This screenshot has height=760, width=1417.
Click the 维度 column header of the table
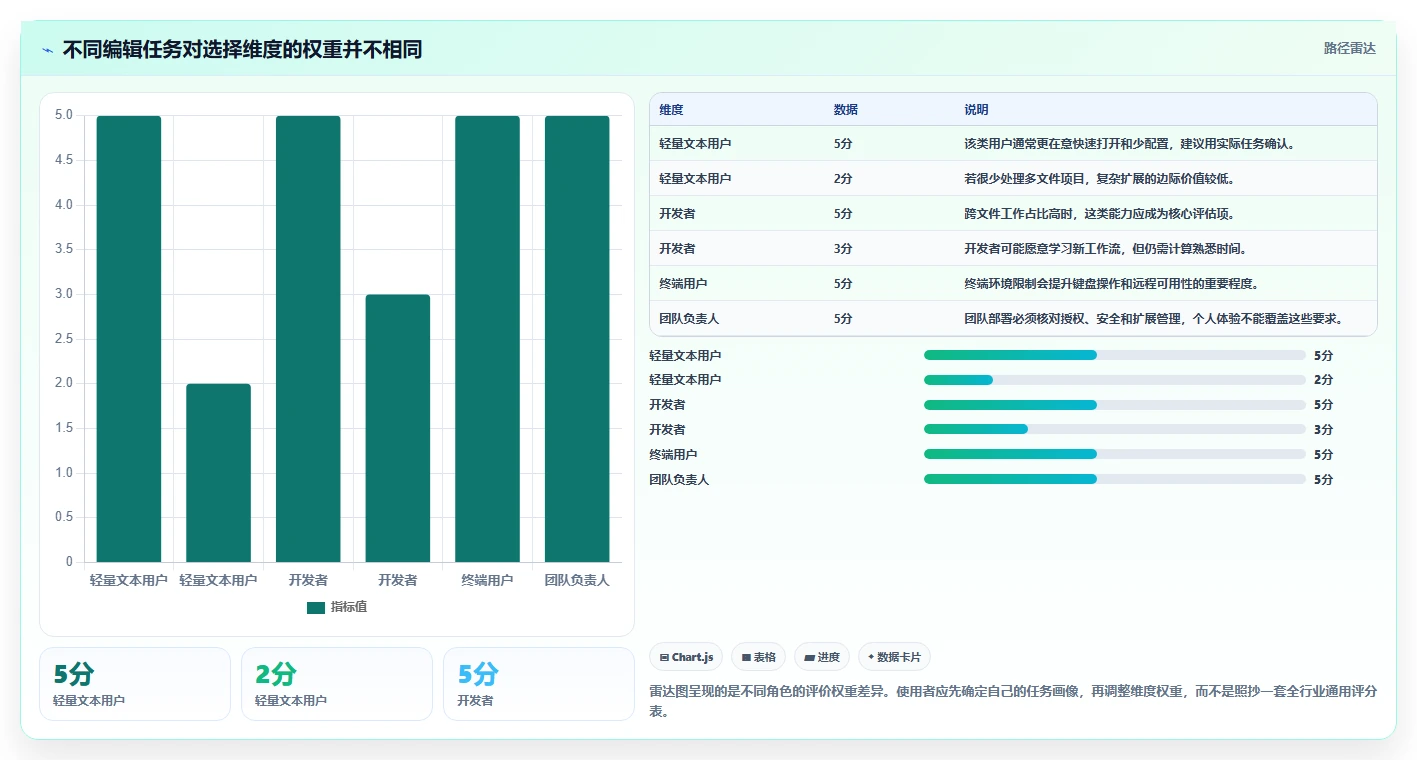click(671, 110)
